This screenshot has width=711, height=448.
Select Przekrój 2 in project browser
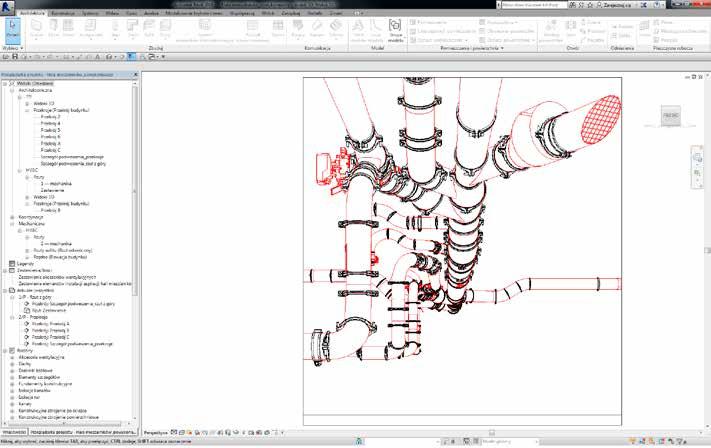50,117
